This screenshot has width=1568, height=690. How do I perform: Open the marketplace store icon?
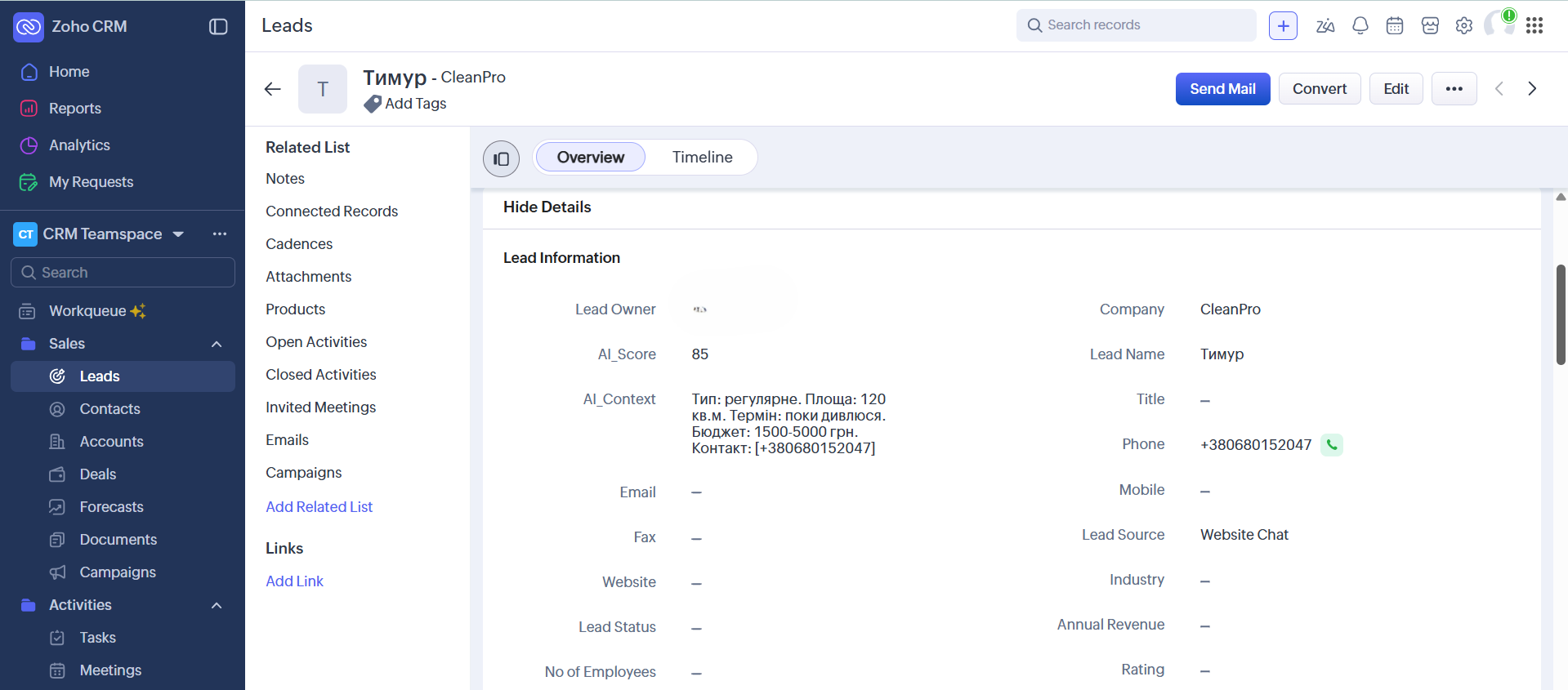1430,25
